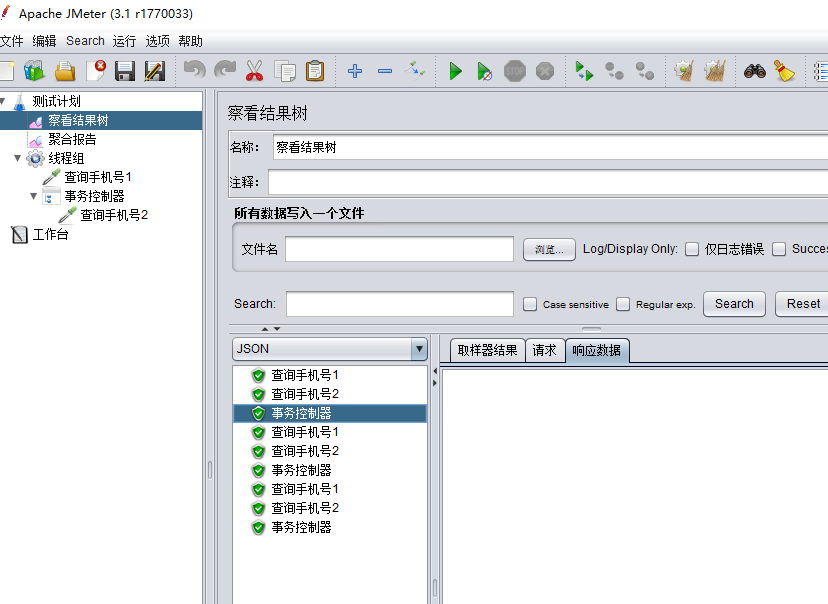
Task: Click the Reset button
Action: click(803, 304)
